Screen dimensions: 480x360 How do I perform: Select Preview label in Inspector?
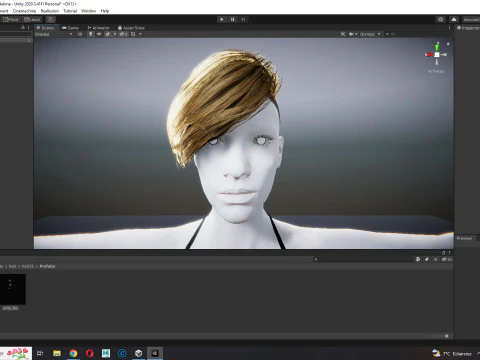tap(464, 238)
